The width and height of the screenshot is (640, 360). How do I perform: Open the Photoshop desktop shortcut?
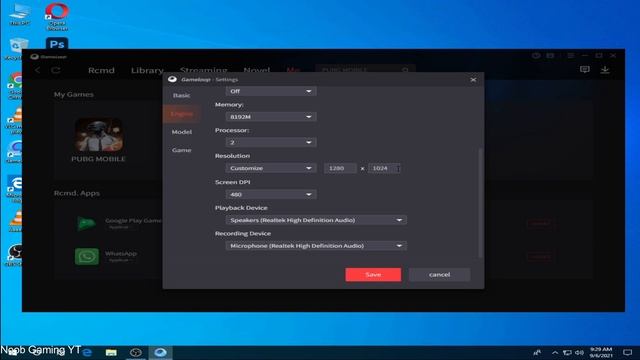click(57, 44)
